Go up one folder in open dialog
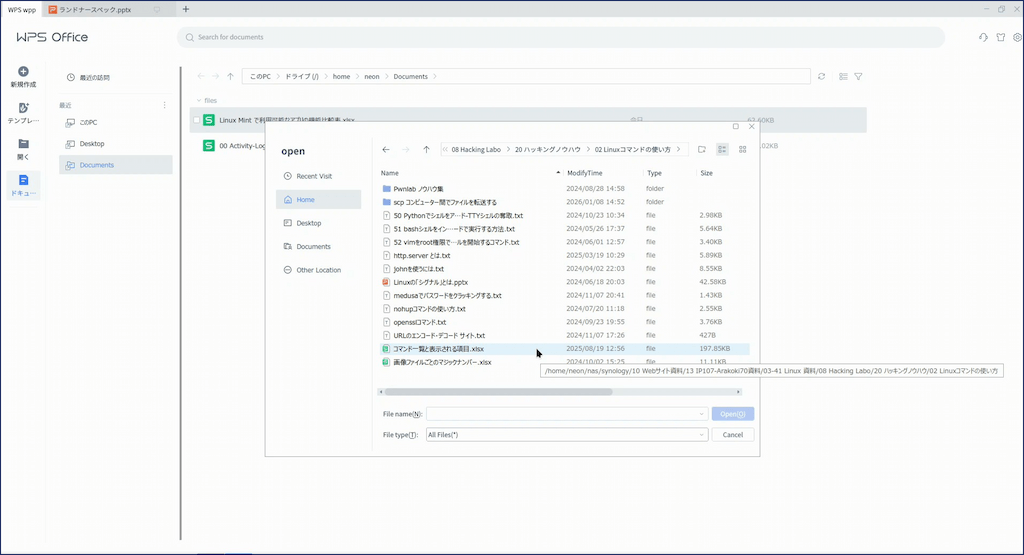Viewport: 1024px width, 555px height. pyautogui.click(x=426, y=150)
